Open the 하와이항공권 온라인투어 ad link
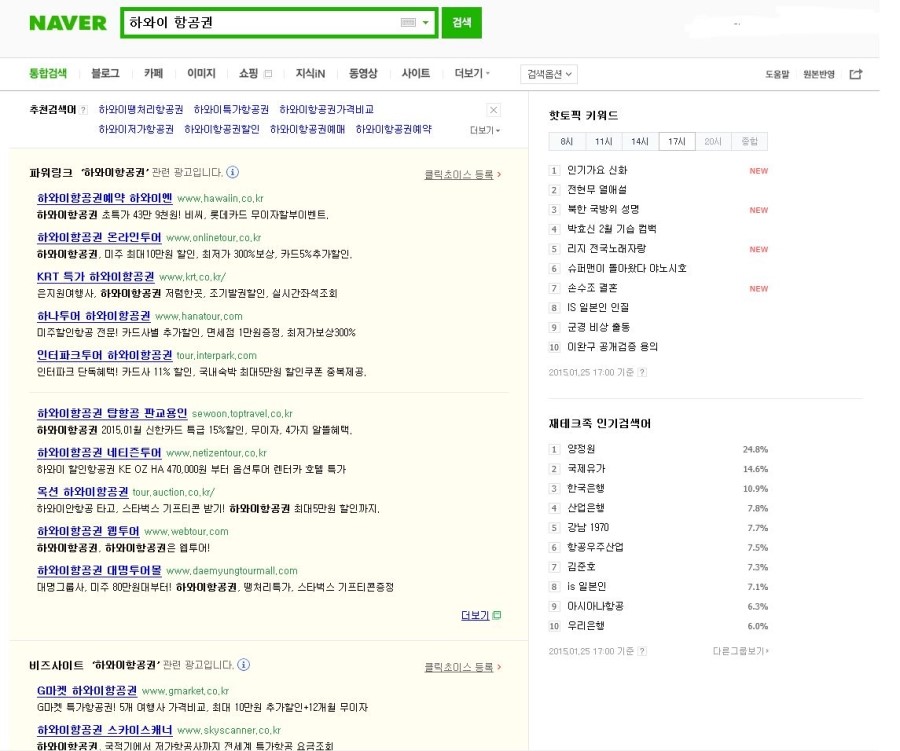 [x=99, y=237]
